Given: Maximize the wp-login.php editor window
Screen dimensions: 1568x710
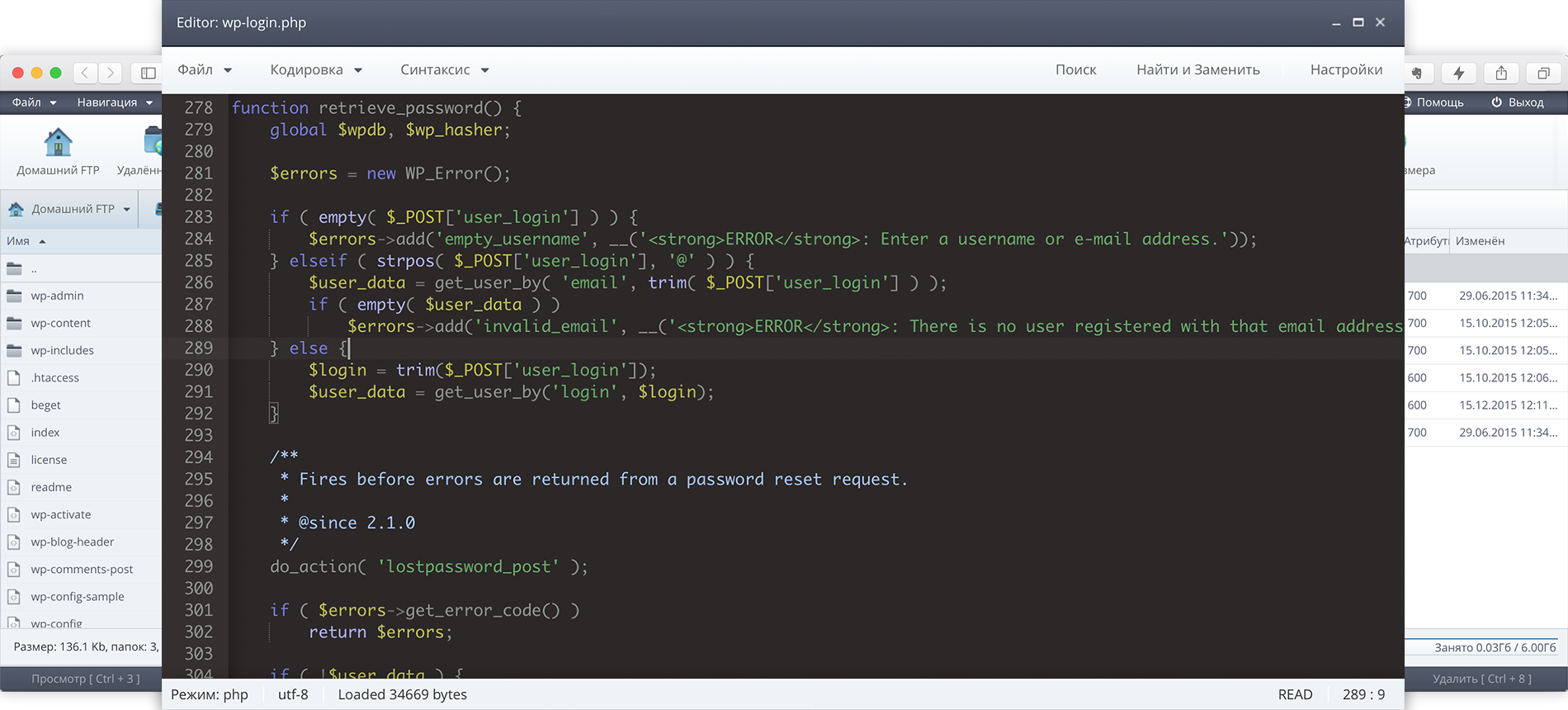Looking at the screenshot, I should coord(1358,22).
